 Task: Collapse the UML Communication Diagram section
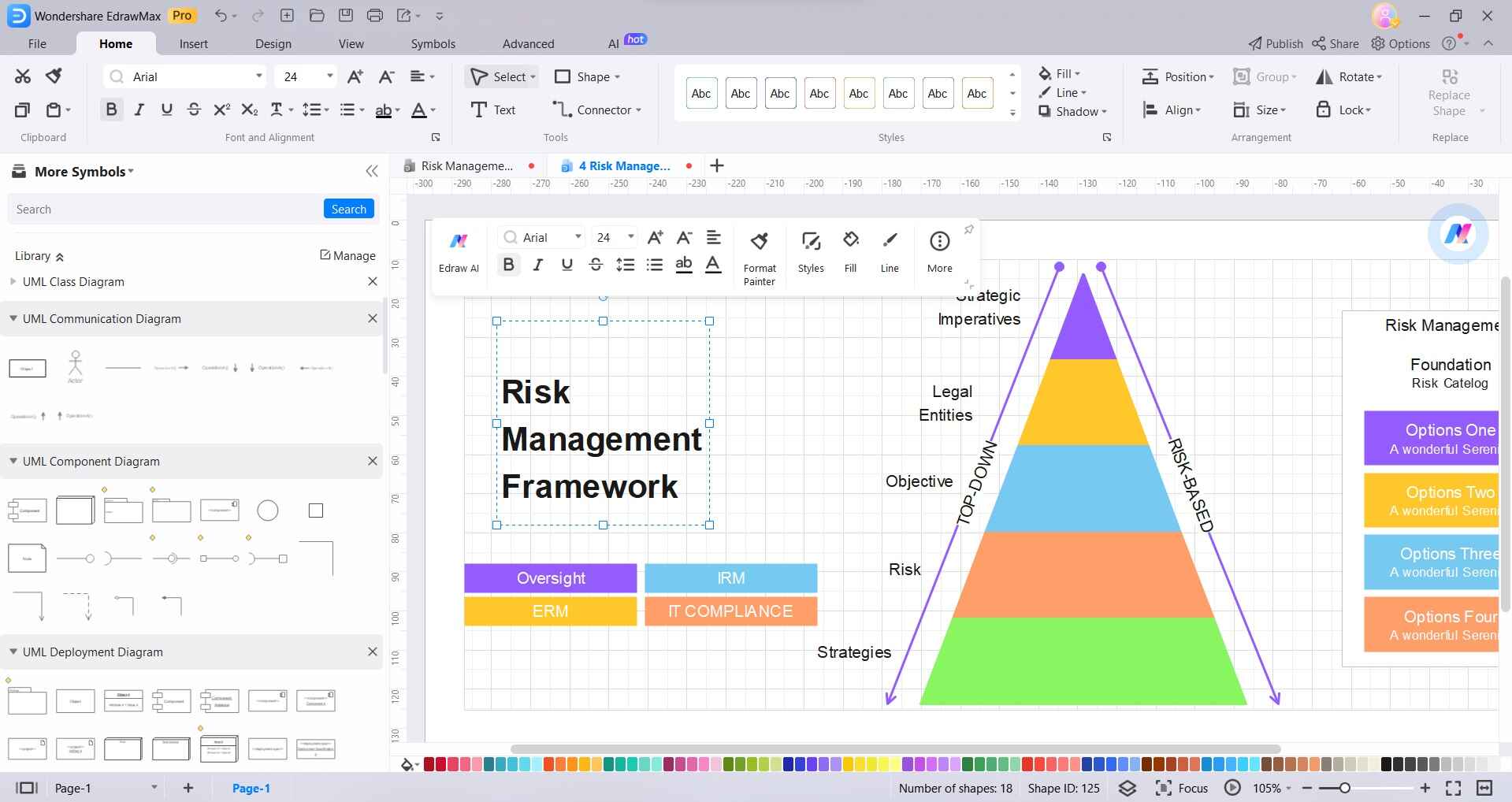tap(13, 318)
